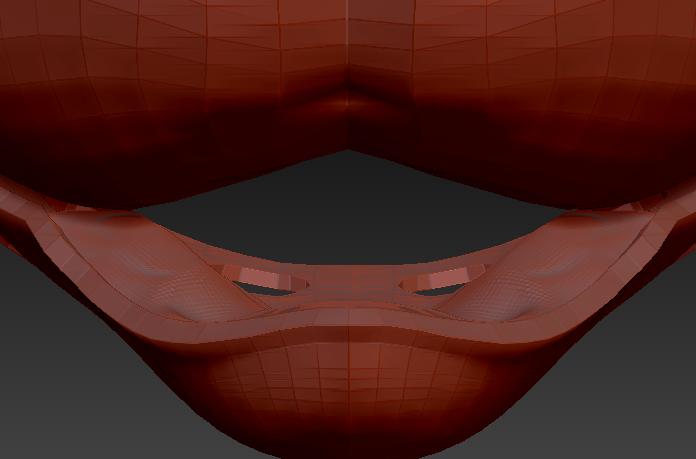
Task: Click the right slot opening in the mesh
Action: point(442,281)
